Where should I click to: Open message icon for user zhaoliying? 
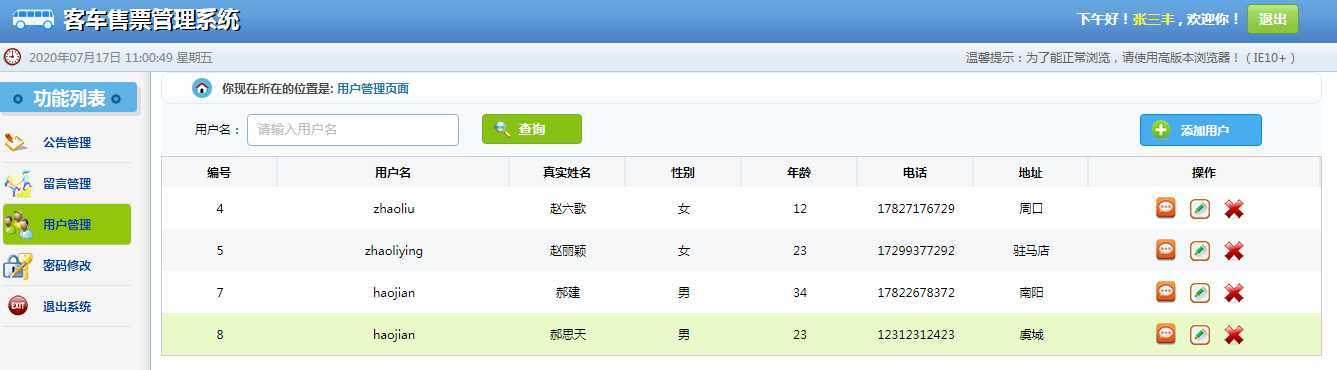tap(1166, 250)
